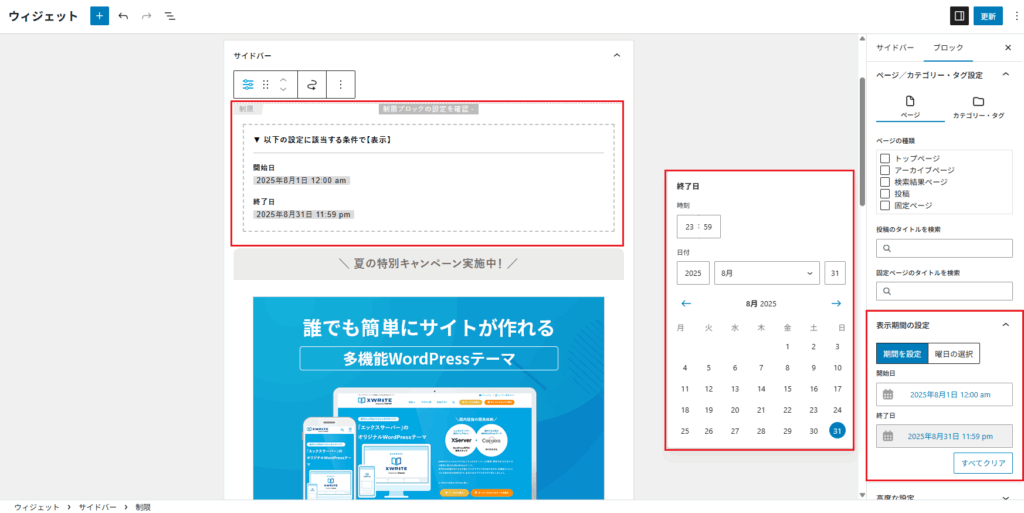
Task: Select the カテゴリー・タグ tab
Action: pos(978,106)
